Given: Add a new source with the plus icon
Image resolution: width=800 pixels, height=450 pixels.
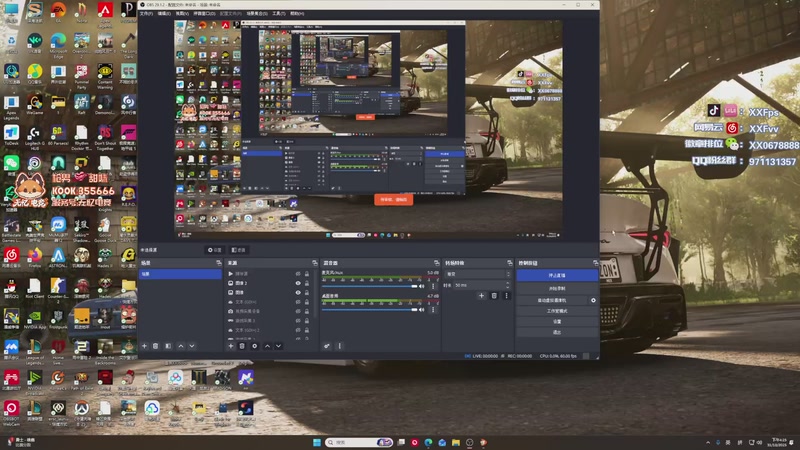Looking at the screenshot, I should click(231, 346).
